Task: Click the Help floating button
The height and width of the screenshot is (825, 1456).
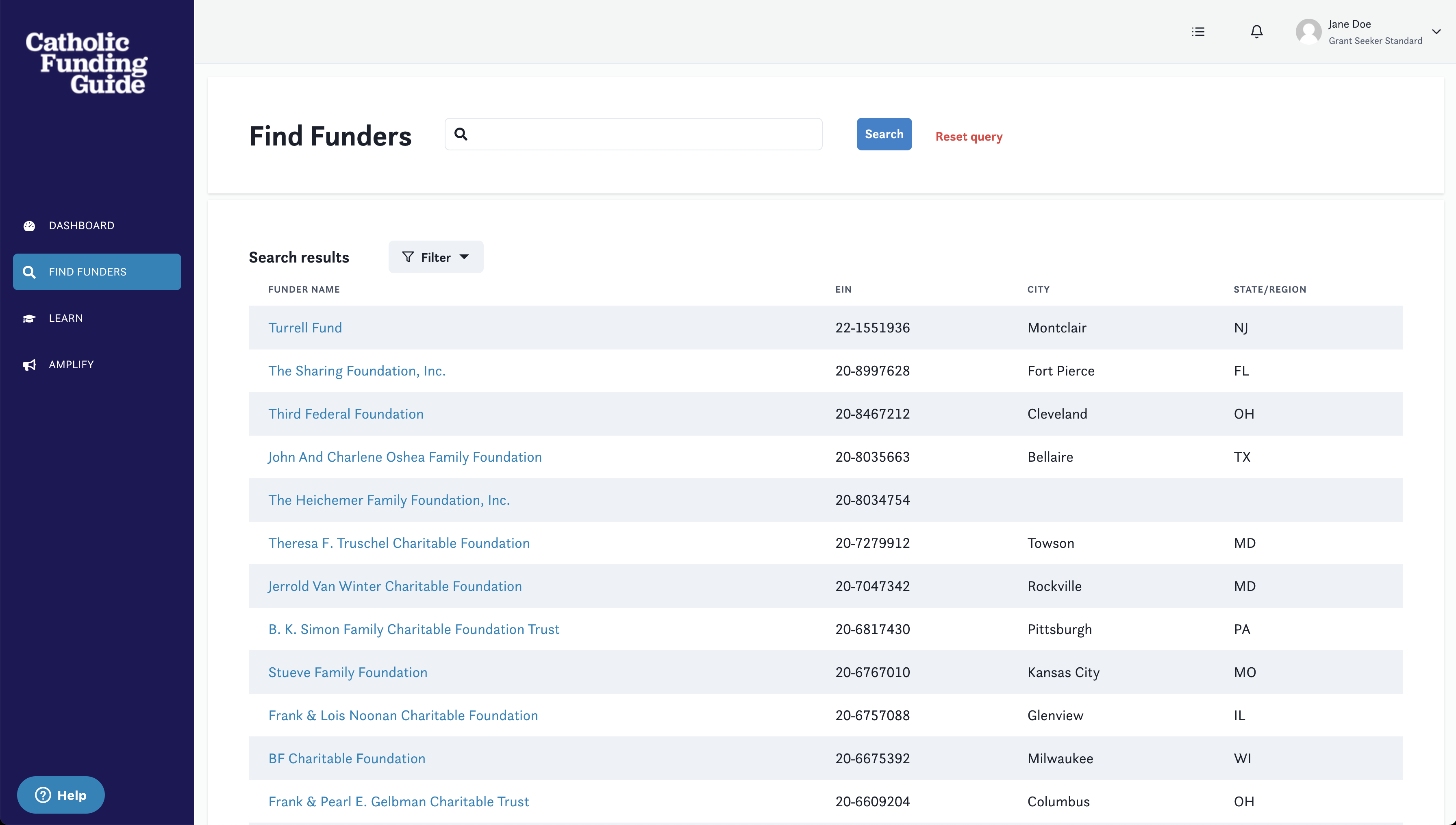Action: [60, 795]
